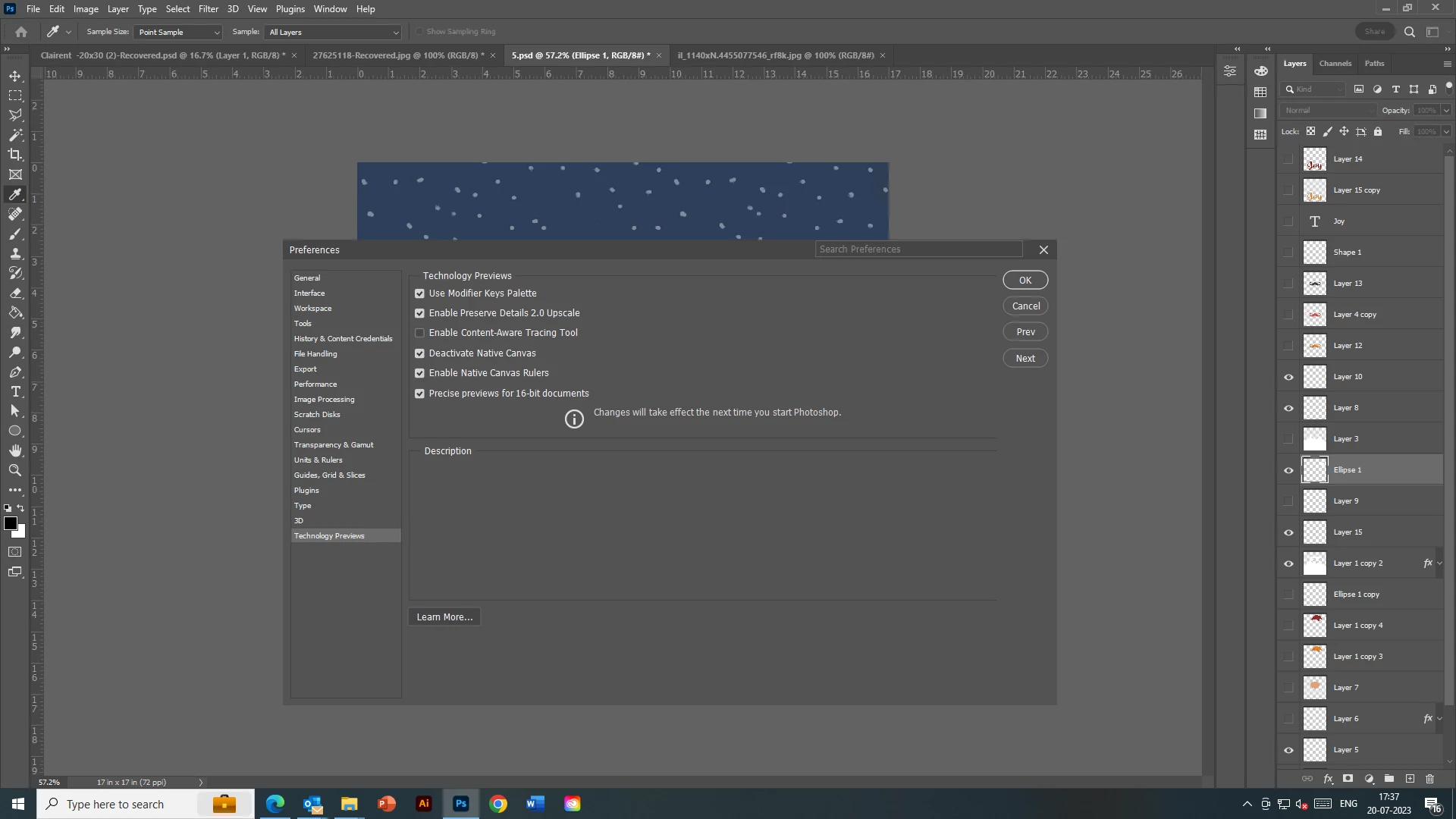Click the lock all layer icon
The height and width of the screenshot is (819, 1456).
[x=1378, y=131]
